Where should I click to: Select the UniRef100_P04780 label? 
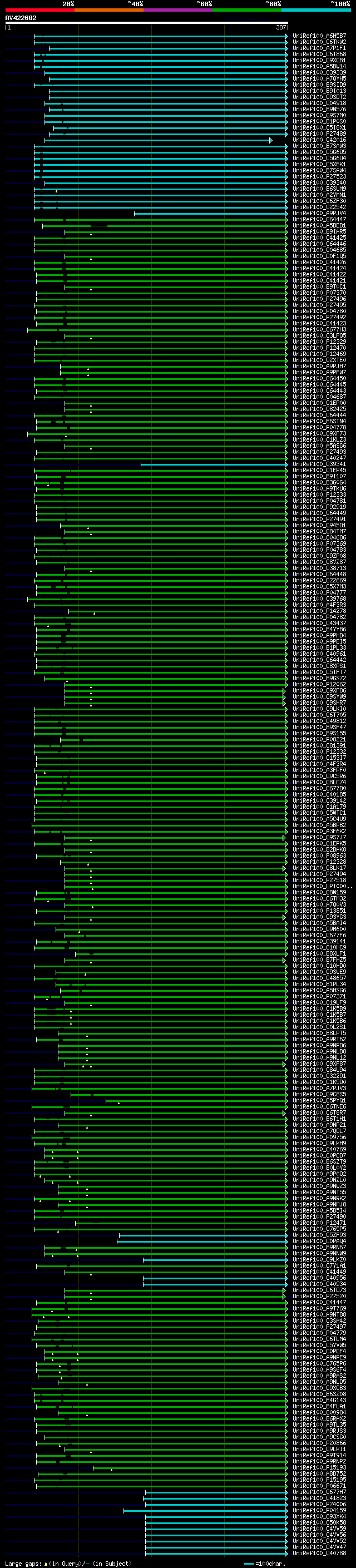pos(319,311)
